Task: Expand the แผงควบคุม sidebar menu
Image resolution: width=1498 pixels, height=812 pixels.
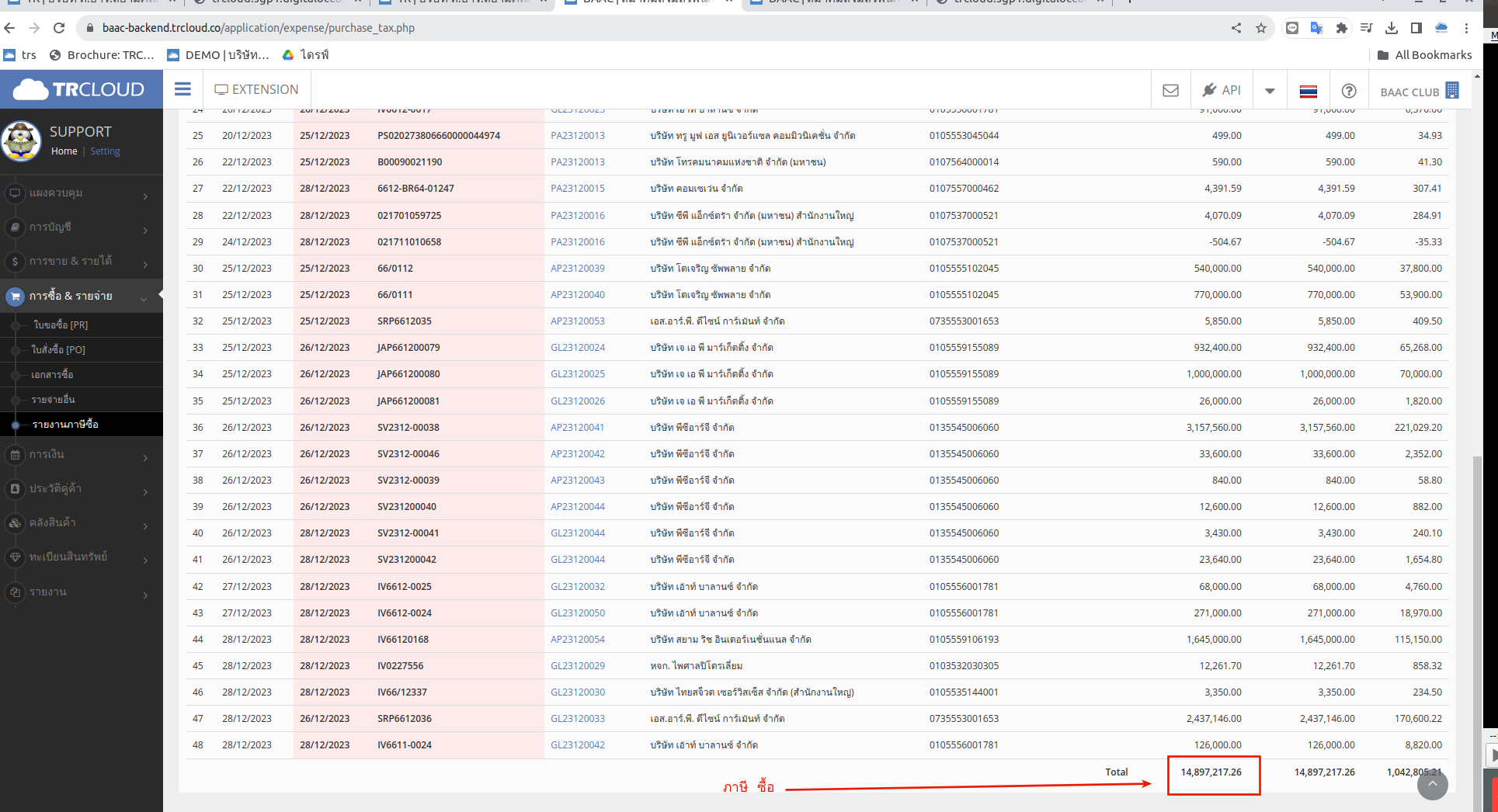Action: click(x=82, y=193)
